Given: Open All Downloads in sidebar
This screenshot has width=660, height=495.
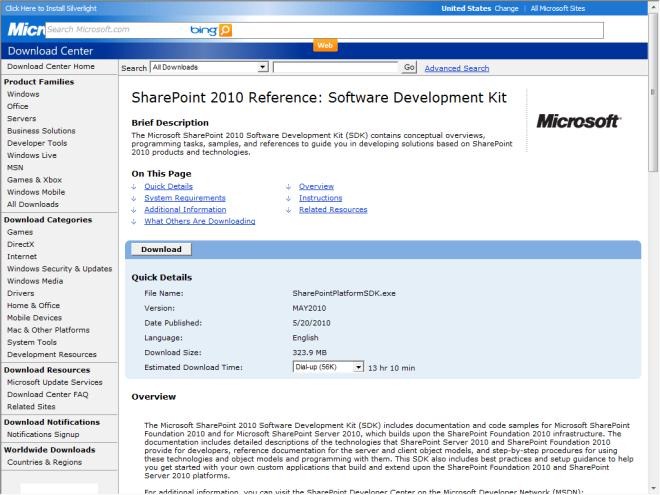Looking at the screenshot, I should click(x=33, y=204).
